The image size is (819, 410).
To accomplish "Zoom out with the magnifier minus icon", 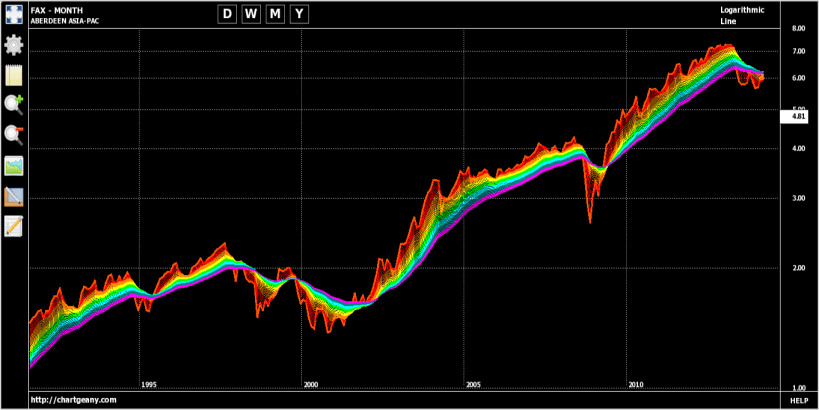I will click(x=14, y=135).
